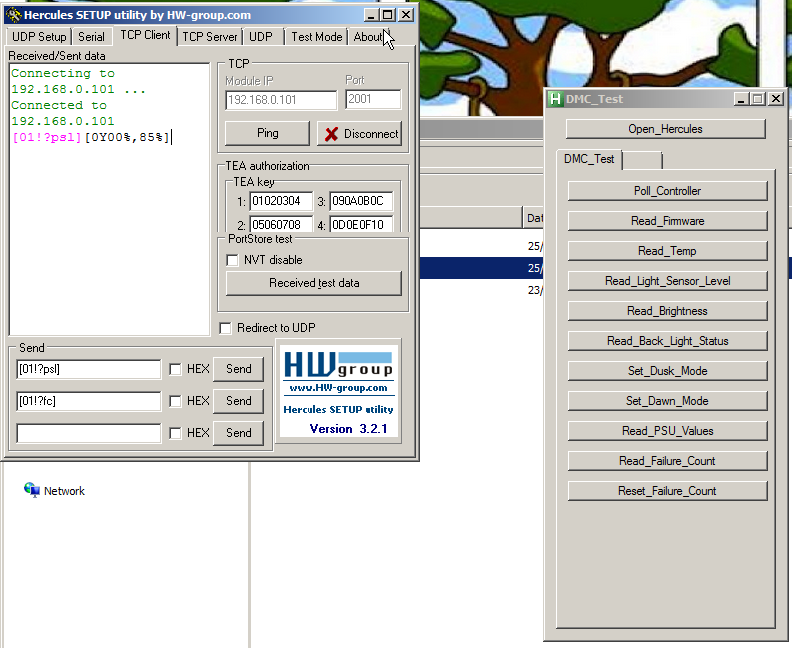The width and height of the screenshot is (792, 648).
Task: Open the UDP Setup tab
Action: click(x=39, y=37)
